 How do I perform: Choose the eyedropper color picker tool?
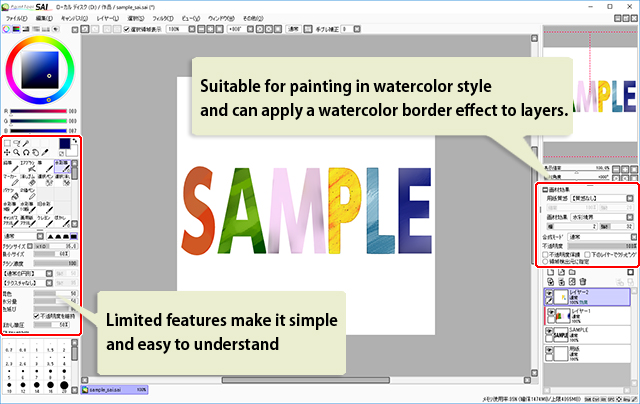pyautogui.click(x=45, y=152)
